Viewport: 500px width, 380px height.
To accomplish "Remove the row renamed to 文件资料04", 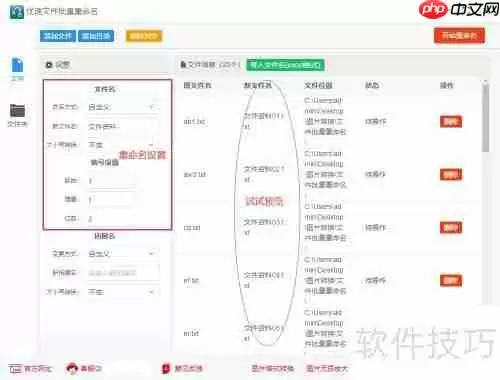I will [451, 281].
